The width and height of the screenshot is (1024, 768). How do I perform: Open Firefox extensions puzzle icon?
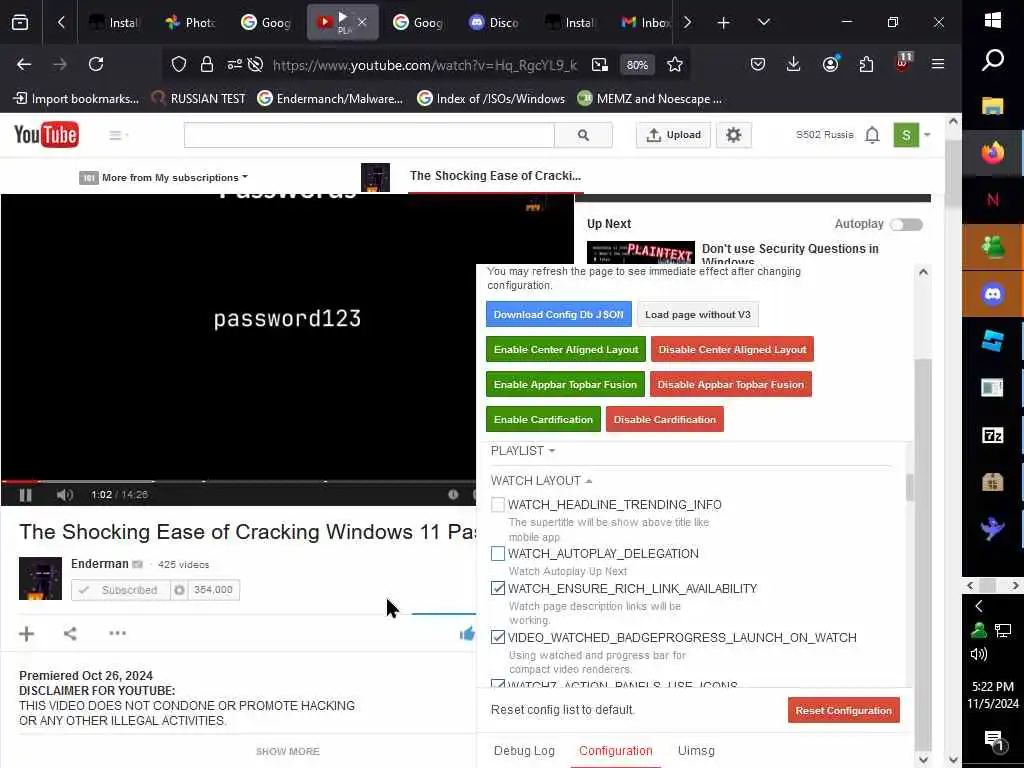(866, 64)
